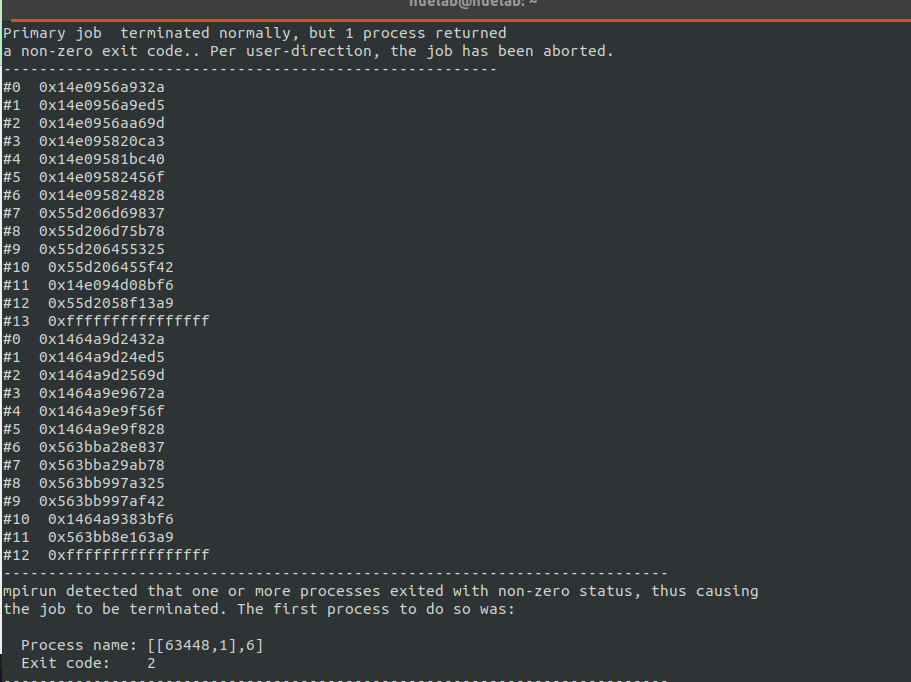This screenshot has width=911, height=682.
Task: Click the address 0x14e095824828
Action: click(x=102, y=195)
